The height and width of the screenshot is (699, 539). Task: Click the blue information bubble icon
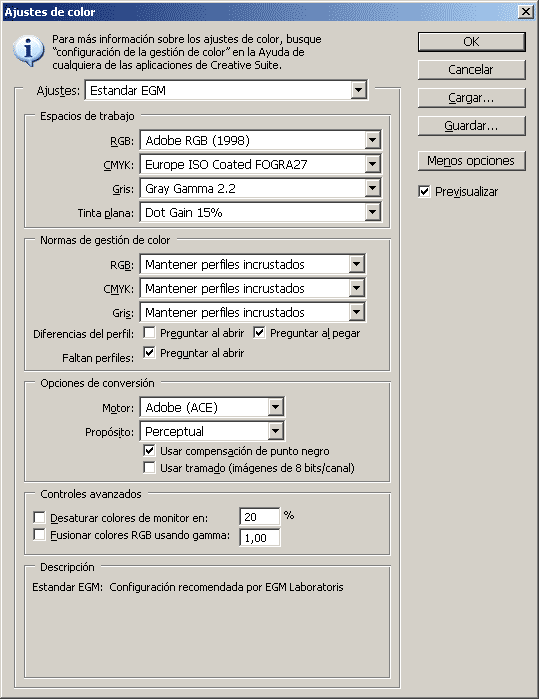29,51
